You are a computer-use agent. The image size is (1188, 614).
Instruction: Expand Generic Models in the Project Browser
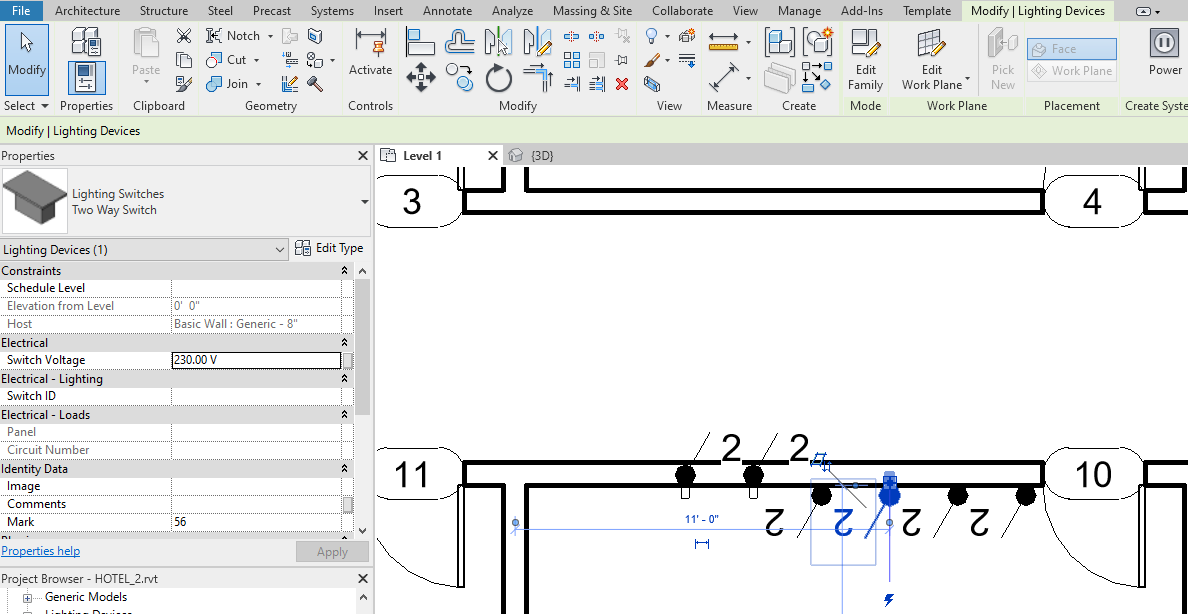pyautogui.click(x=27, y=596)
